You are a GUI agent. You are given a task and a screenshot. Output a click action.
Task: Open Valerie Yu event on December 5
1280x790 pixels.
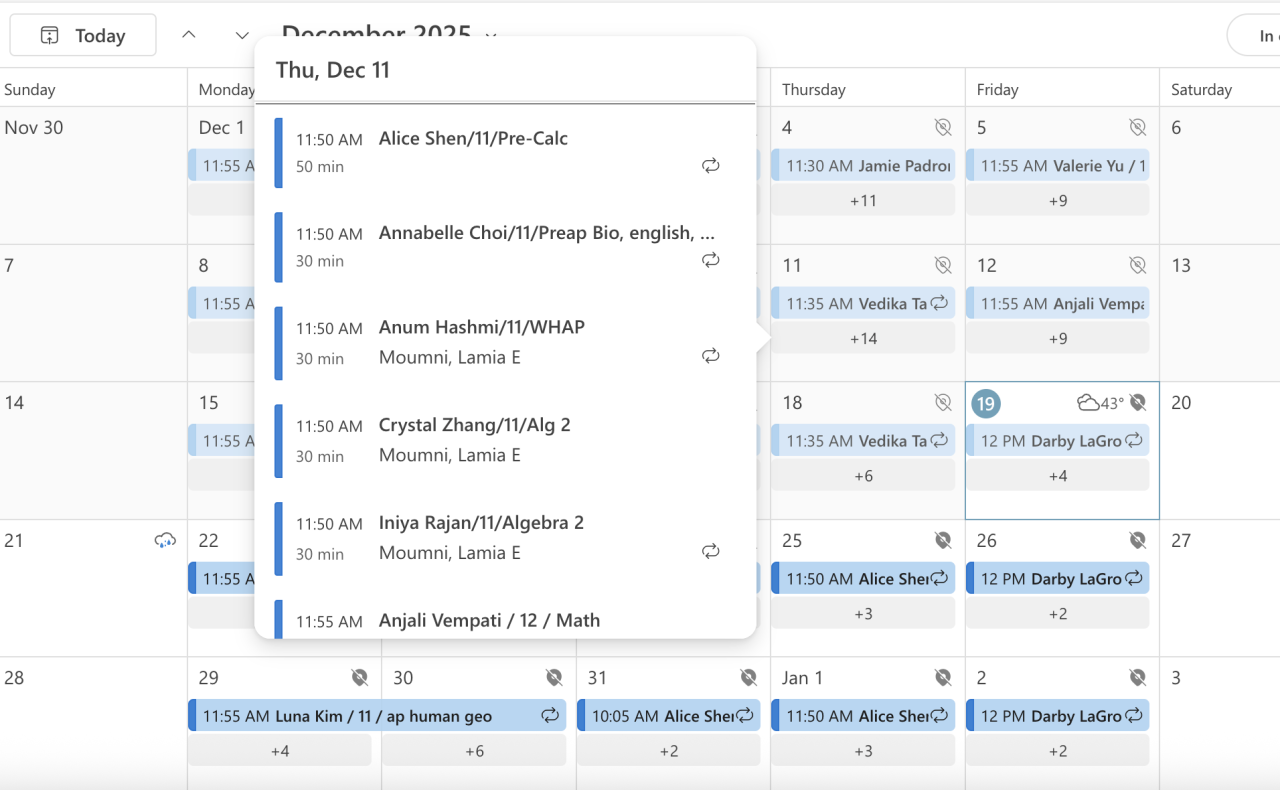1057,166
